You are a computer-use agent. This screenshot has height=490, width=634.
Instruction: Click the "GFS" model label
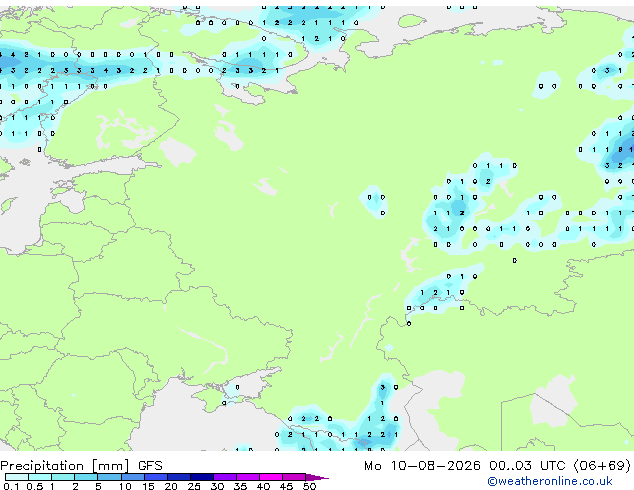[150, 466]
